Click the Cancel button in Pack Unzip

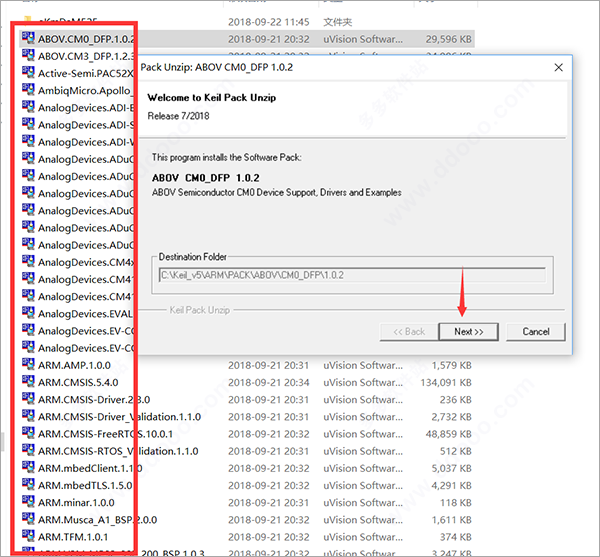536,332
